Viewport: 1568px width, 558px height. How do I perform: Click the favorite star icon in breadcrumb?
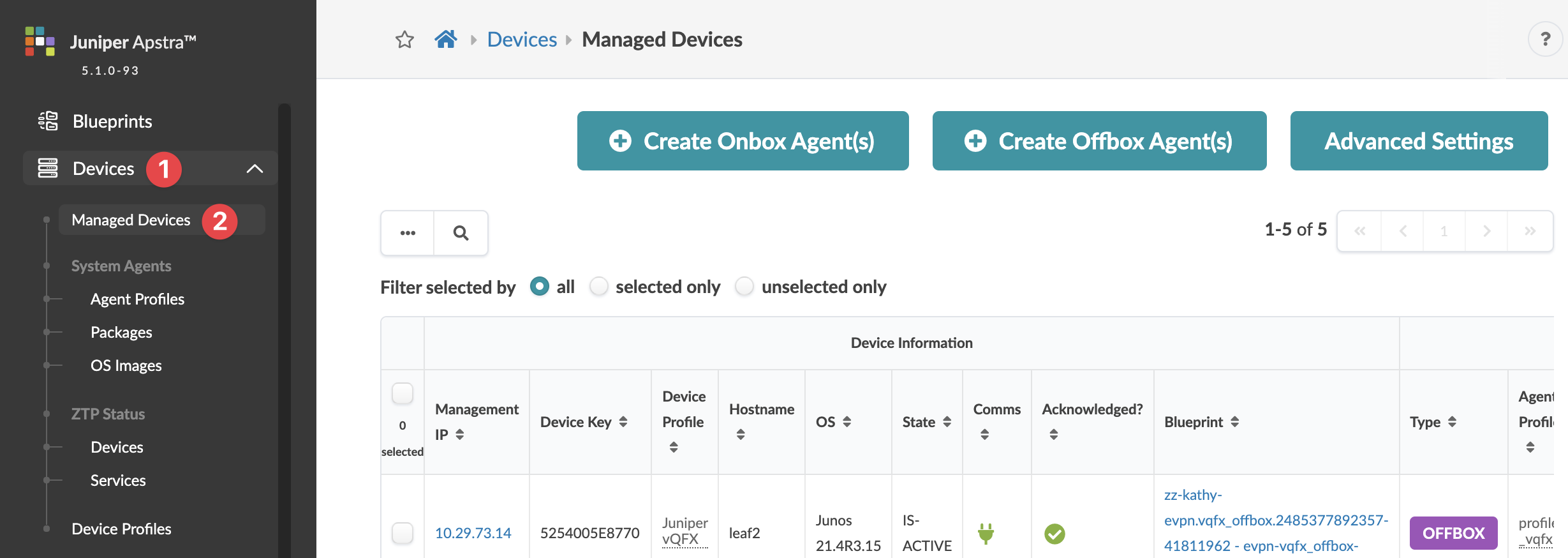tap(404, 40)
